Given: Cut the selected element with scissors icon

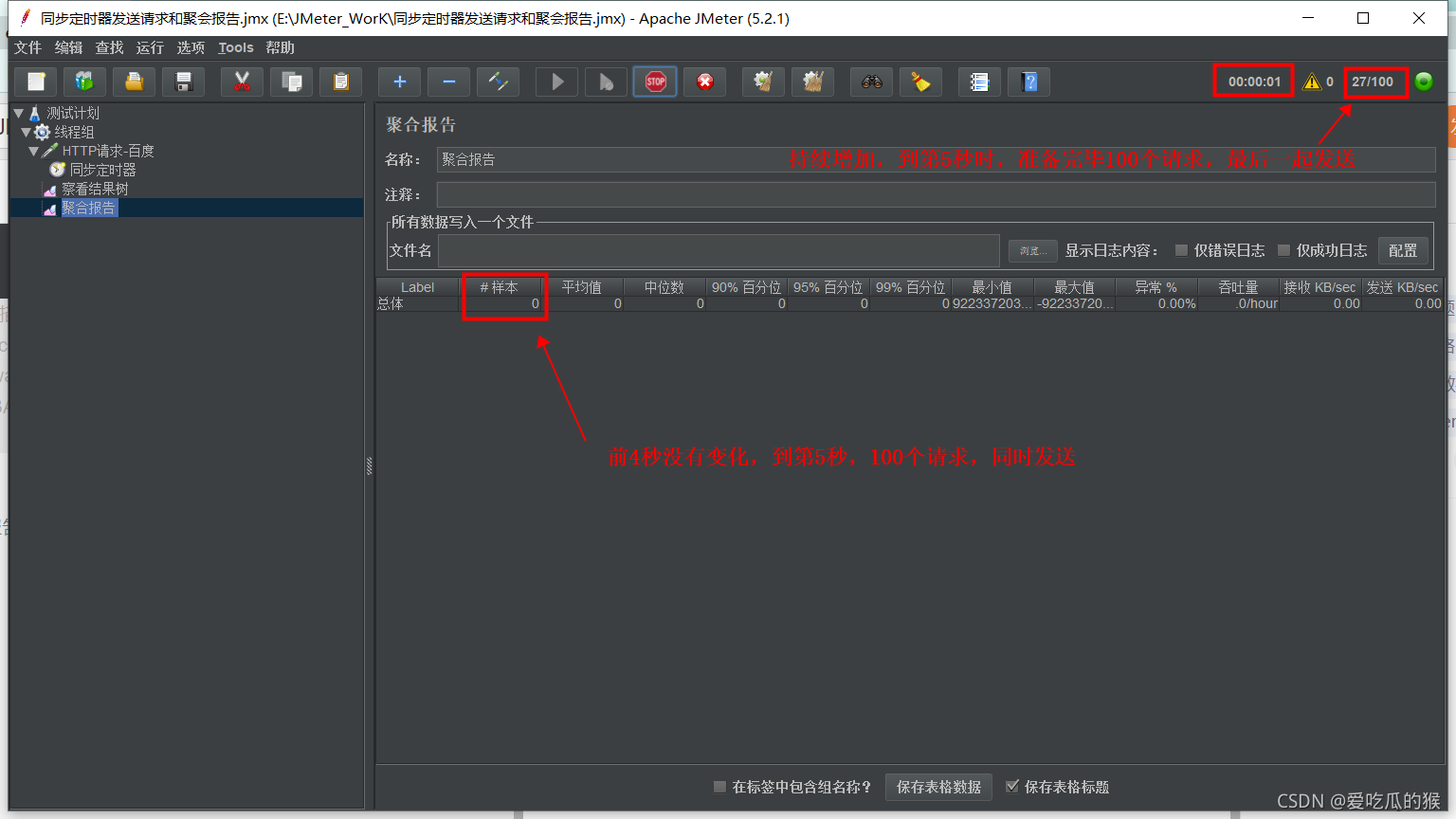Looking at the screenshot, I should point(242,82).
